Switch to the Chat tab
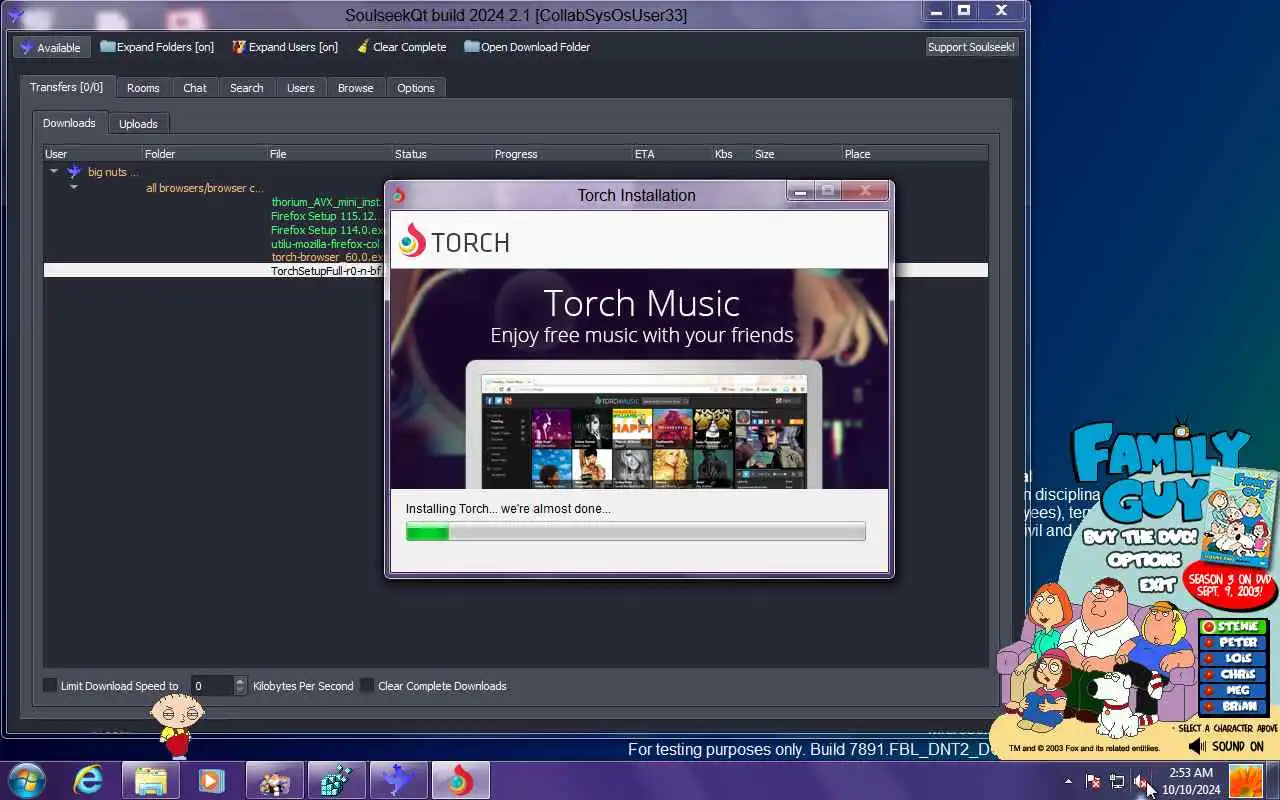Image resolution: width=1280 pixels, height=800 pixels. point(195,88)
